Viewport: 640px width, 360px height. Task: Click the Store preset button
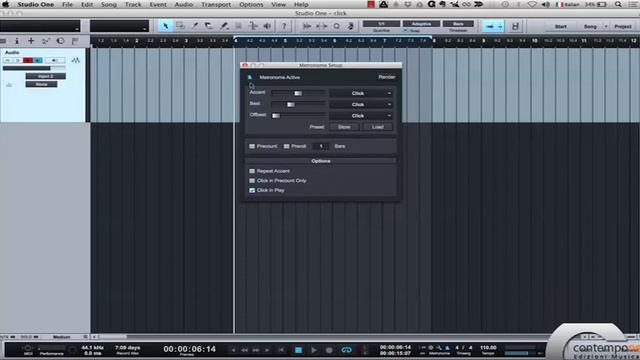click(x=344, y=127)
